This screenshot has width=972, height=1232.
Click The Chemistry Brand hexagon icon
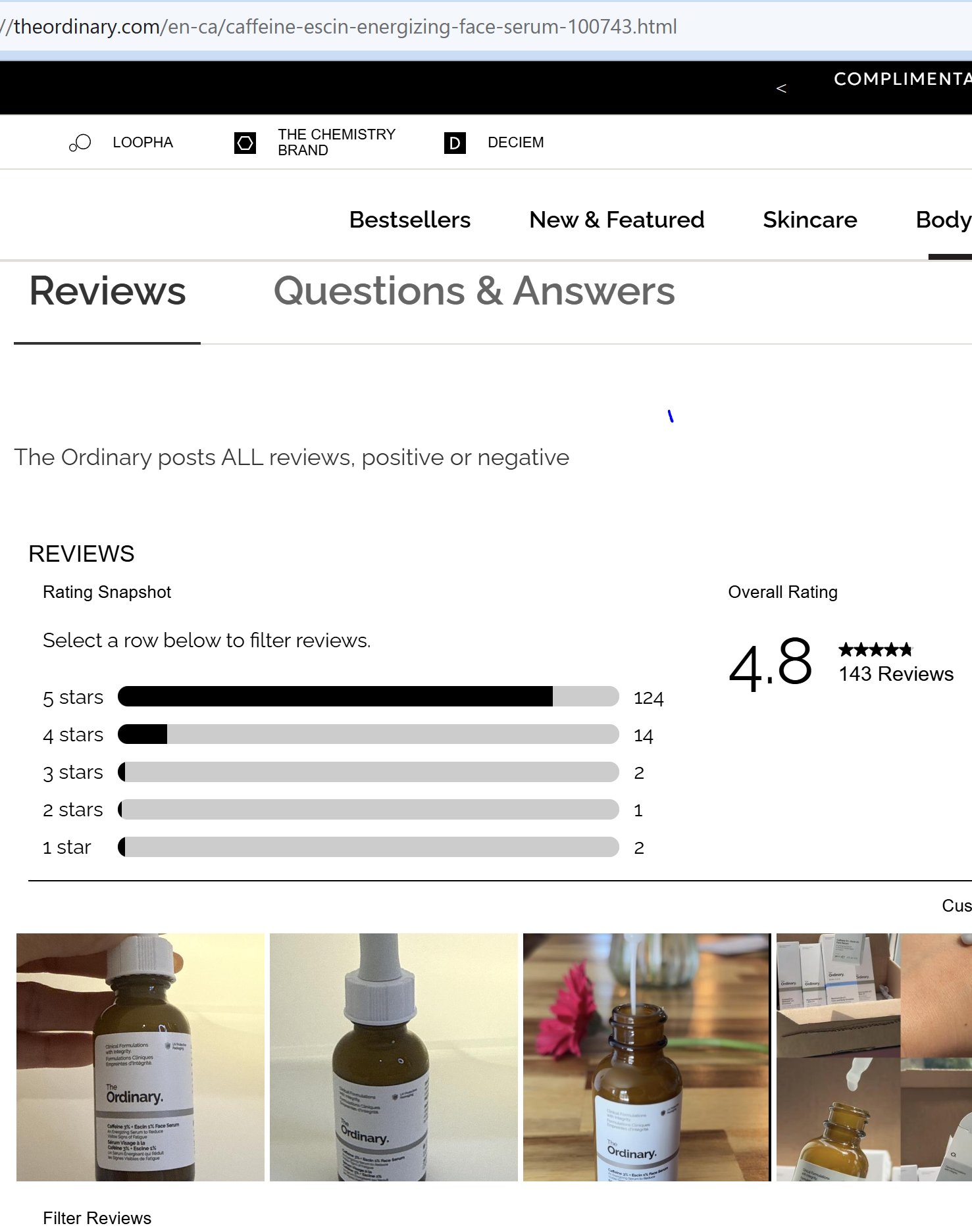[245, 143]
